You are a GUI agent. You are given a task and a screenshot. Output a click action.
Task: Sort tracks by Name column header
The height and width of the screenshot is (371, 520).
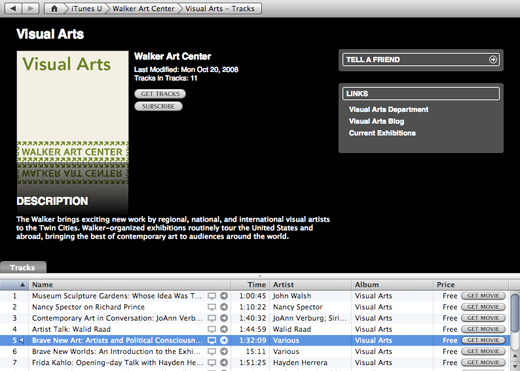(130, 285)
